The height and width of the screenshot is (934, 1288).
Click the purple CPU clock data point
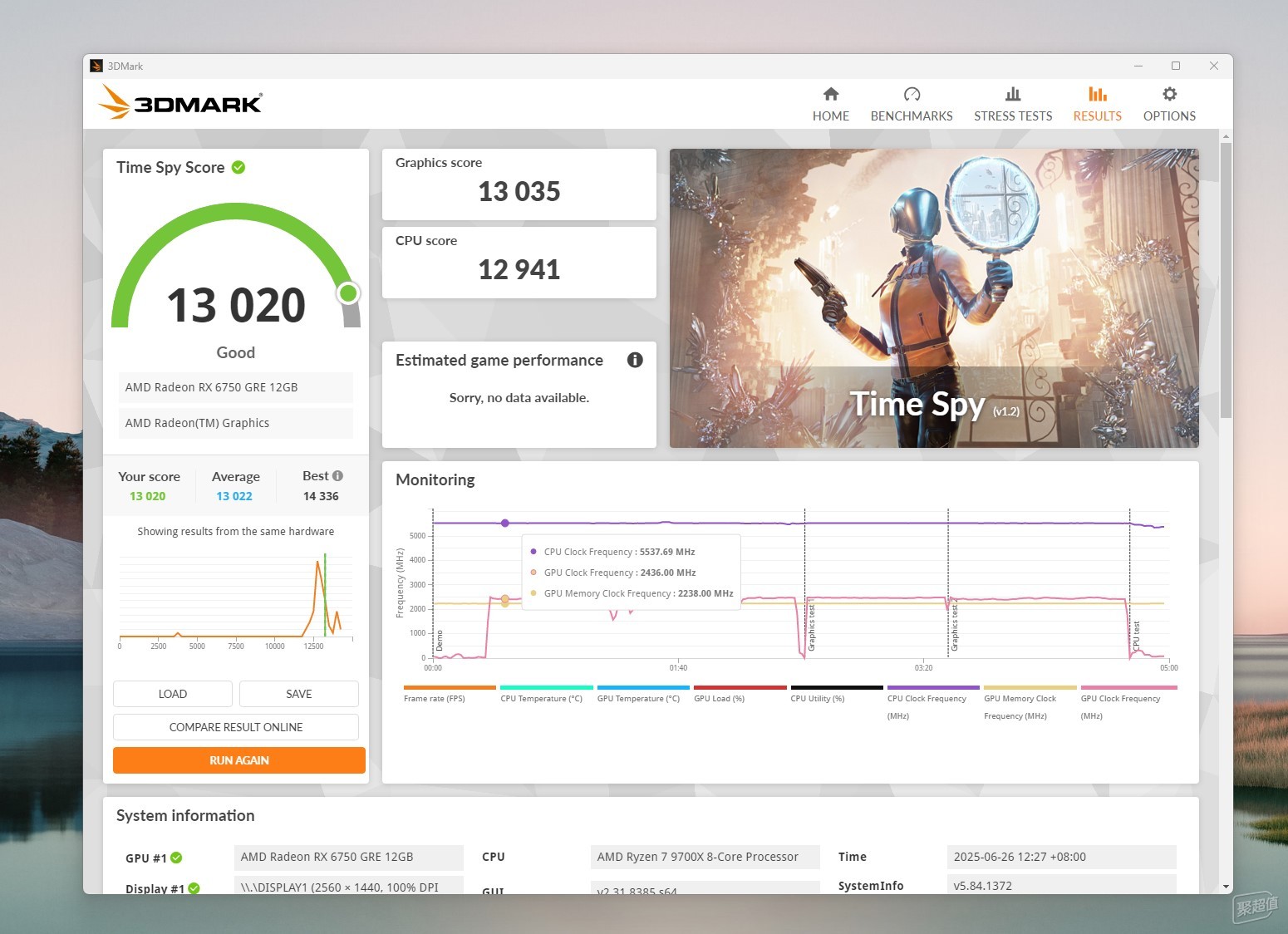[x=505, y=523]
